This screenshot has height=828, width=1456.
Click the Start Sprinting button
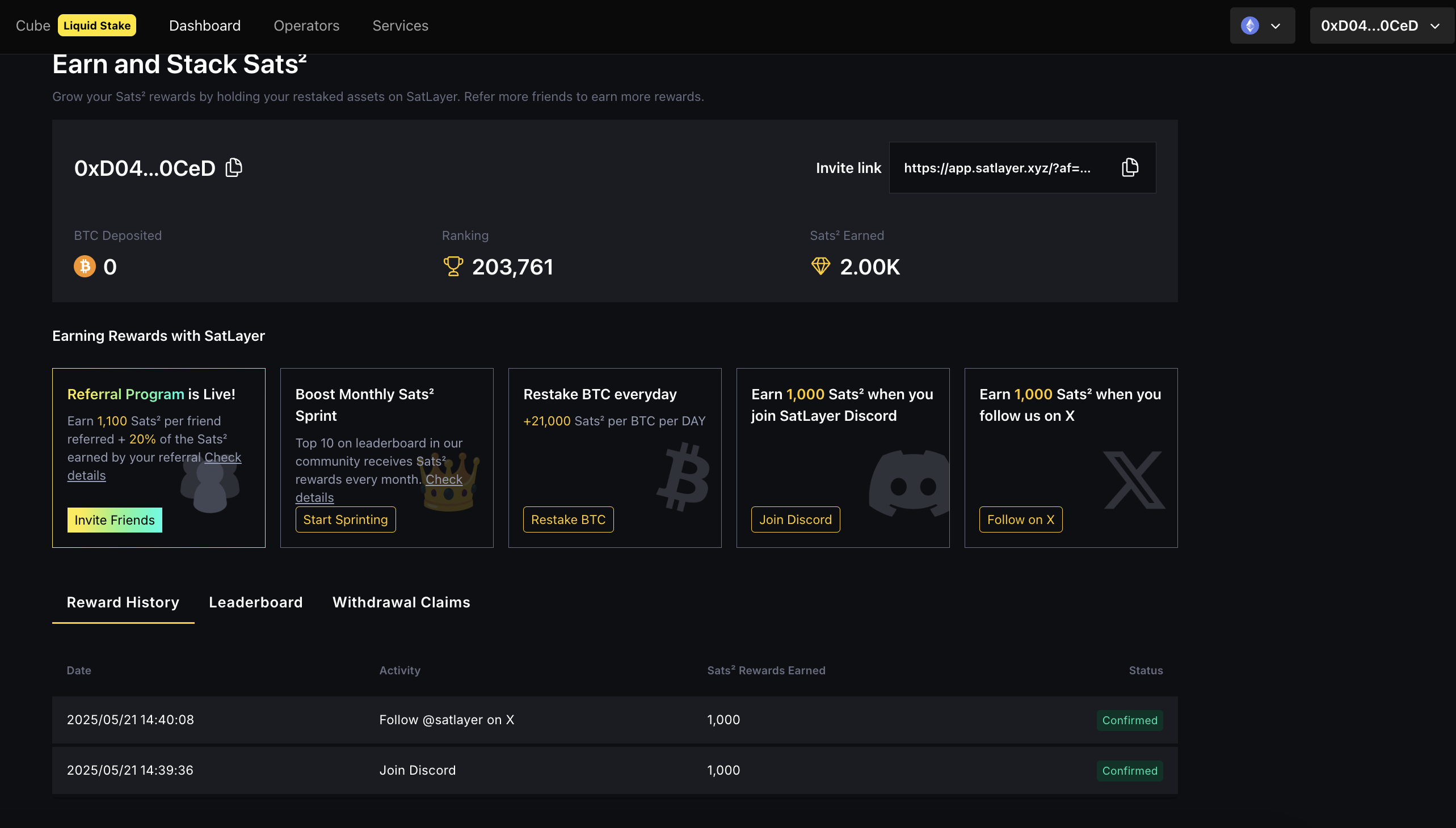pyautogui.click(x=346, y=519)
